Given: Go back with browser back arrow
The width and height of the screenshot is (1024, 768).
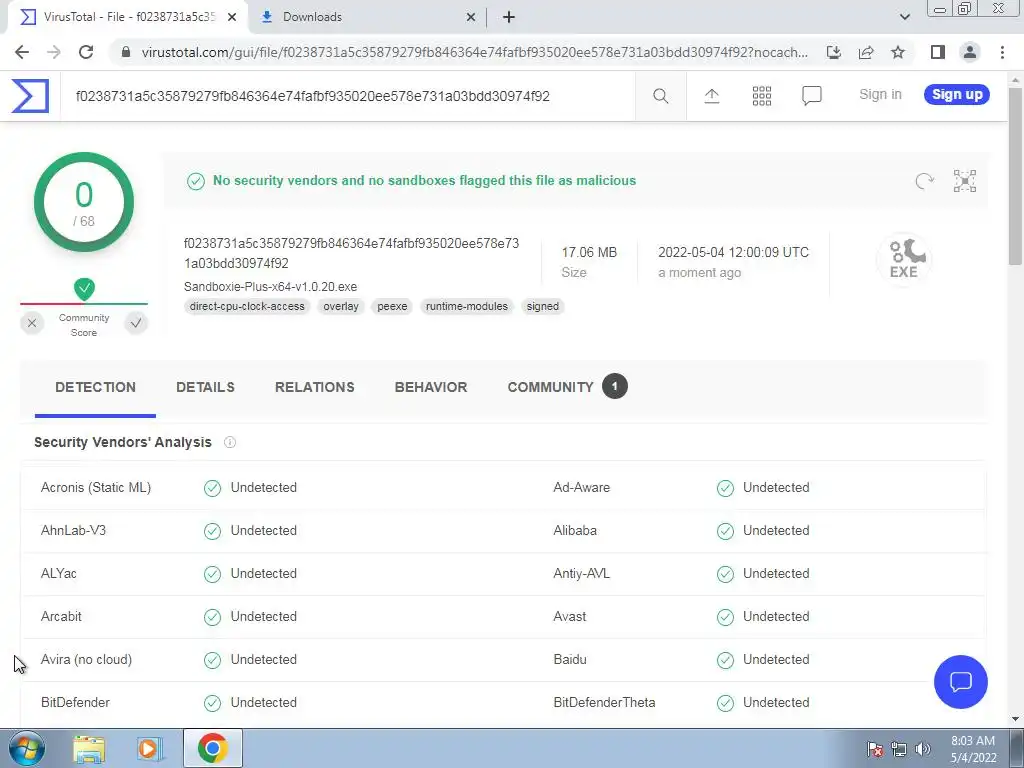Looking at the screenshot, I should (x=22, y=52).
